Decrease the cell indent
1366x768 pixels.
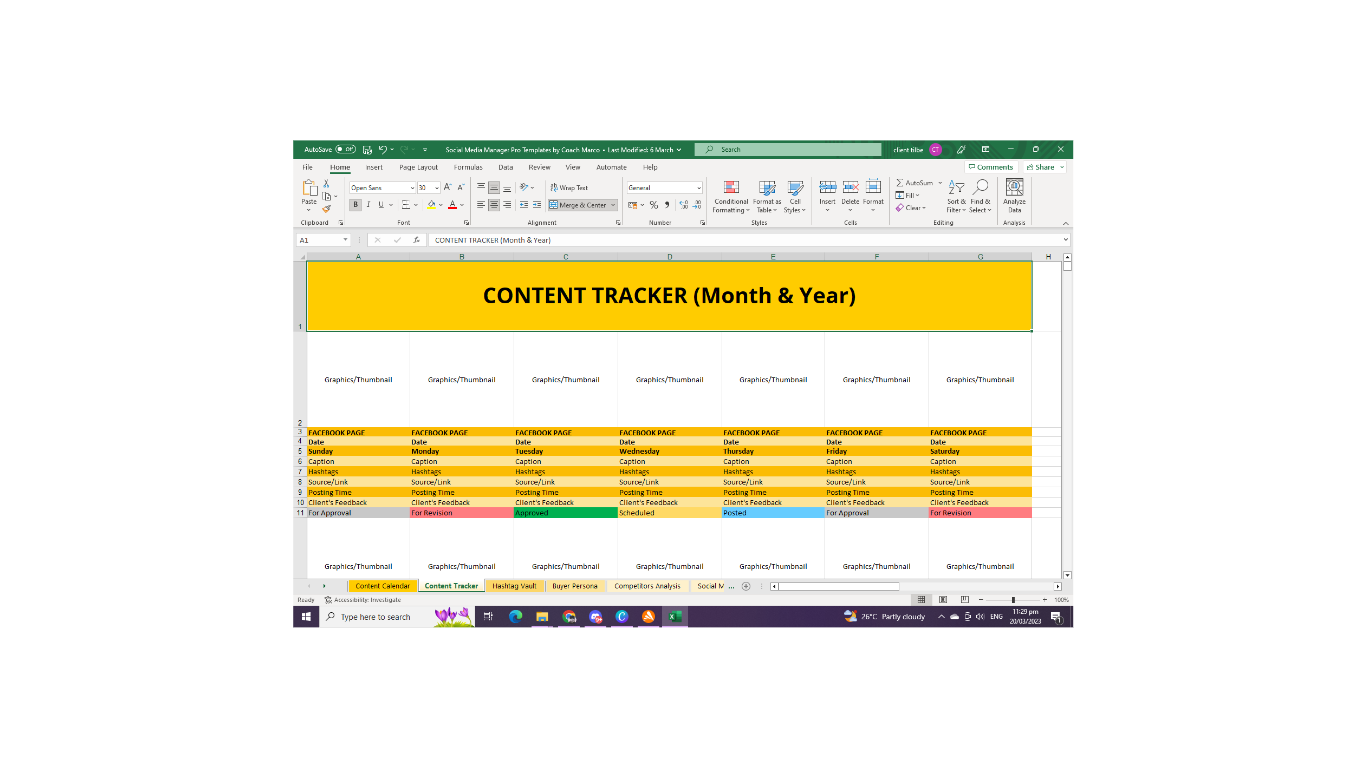(524, 205)
